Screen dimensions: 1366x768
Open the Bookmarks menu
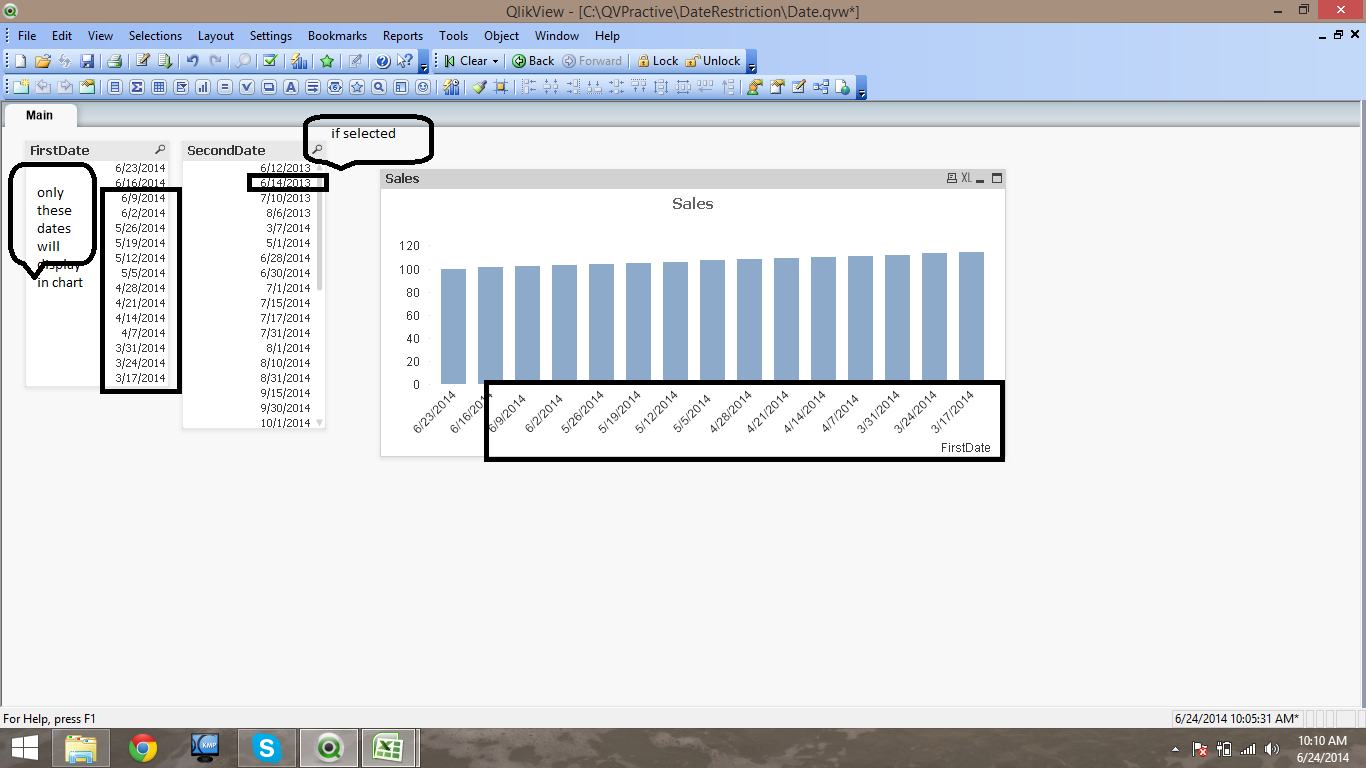[337, 35]
